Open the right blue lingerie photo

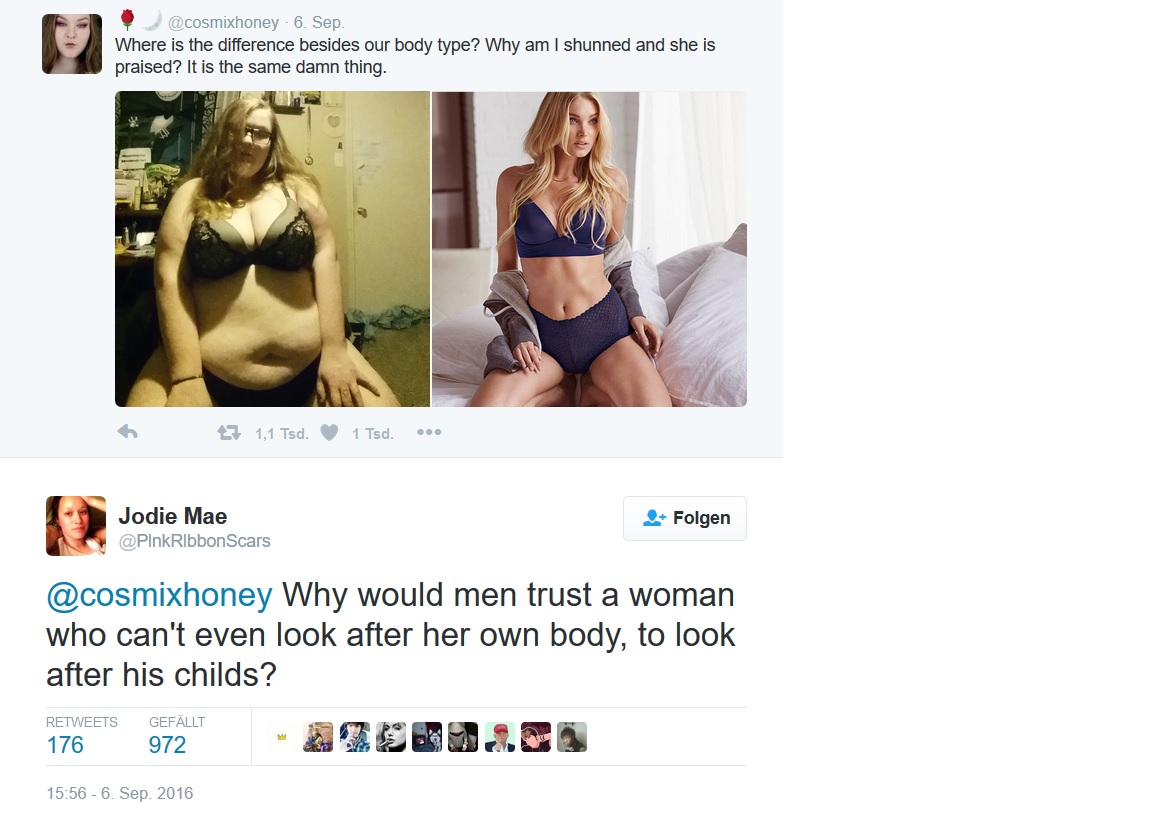[x=589, y=248]
